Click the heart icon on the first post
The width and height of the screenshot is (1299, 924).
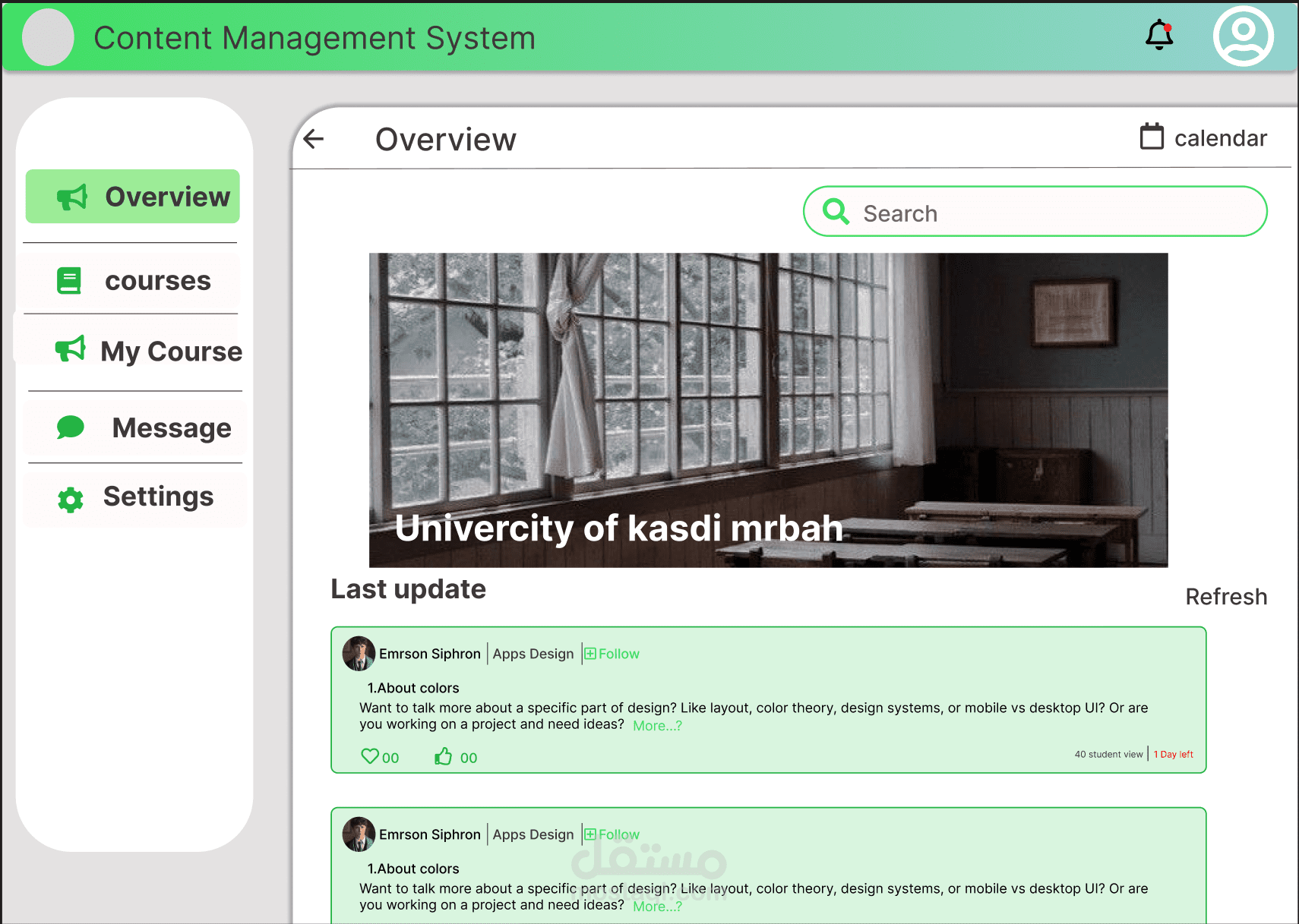(x=369, y=756)
